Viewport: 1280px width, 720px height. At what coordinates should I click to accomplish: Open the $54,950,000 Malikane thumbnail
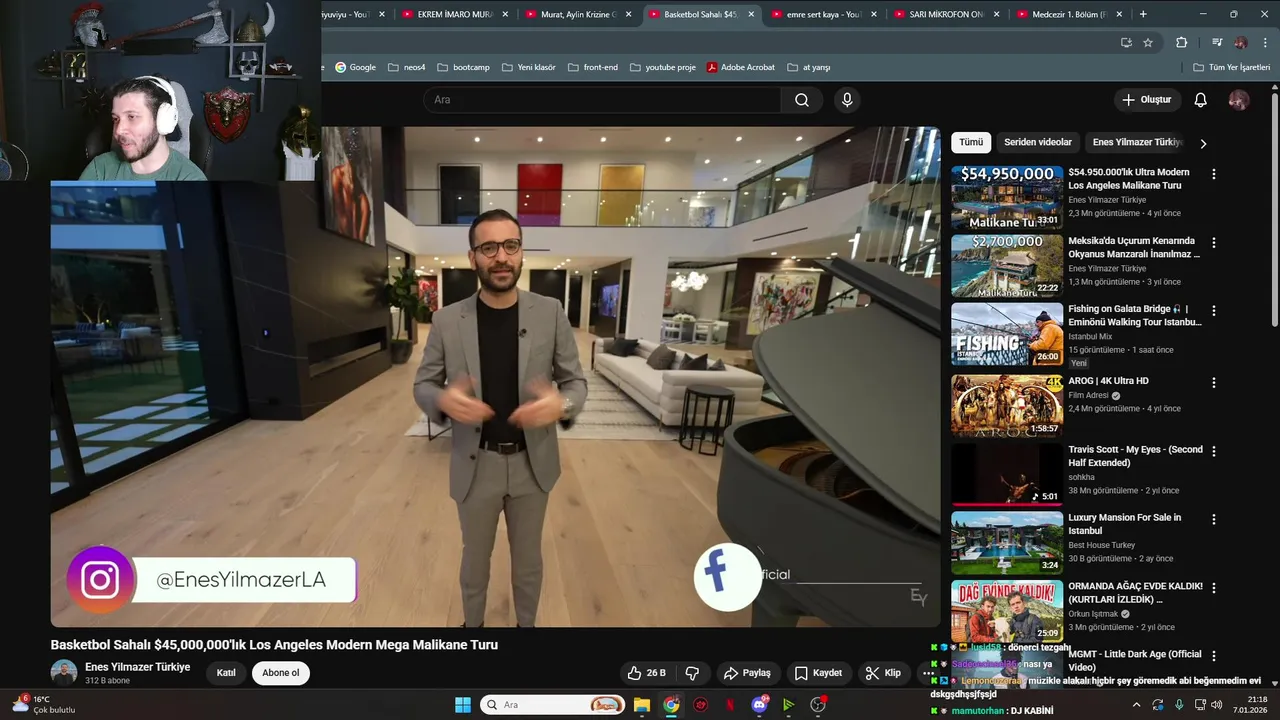pos(1007,197)
